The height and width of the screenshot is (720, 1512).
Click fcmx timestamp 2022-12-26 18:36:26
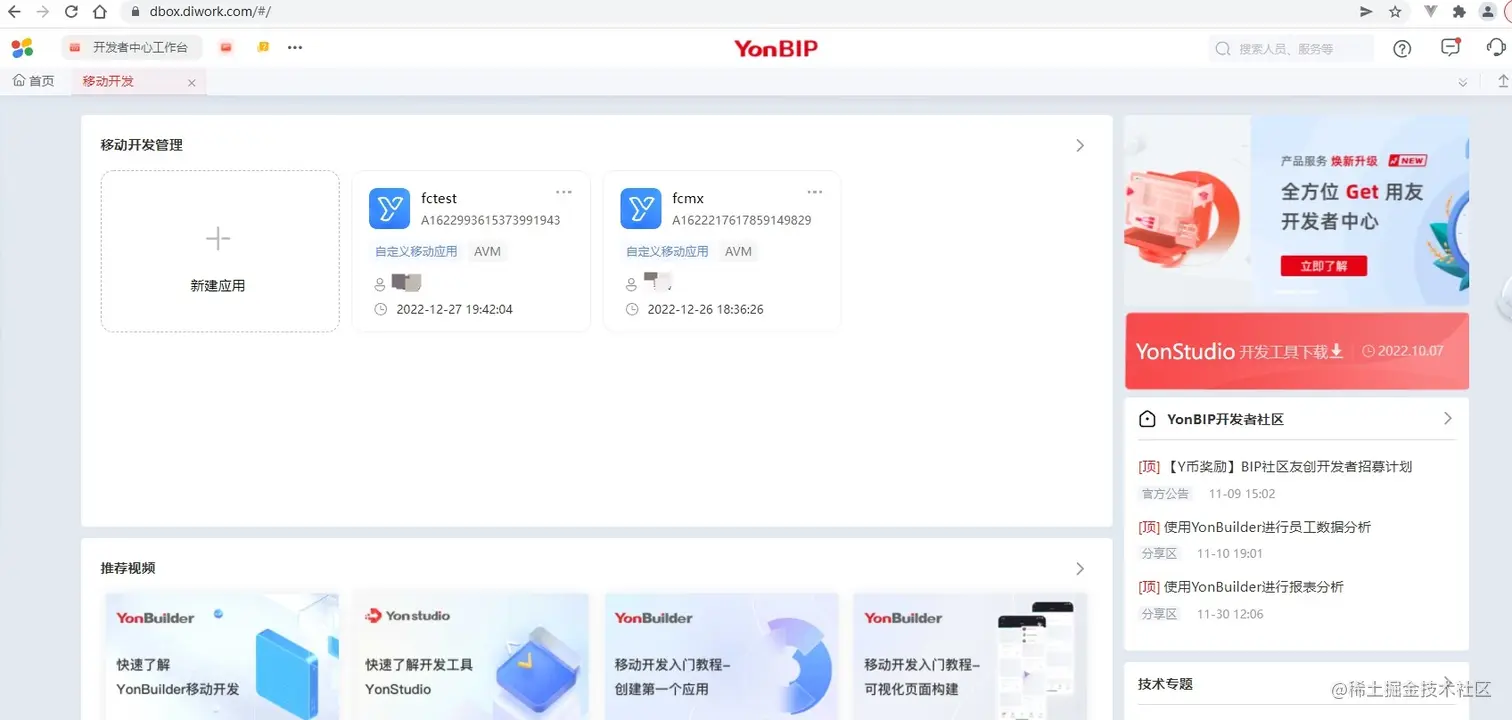(705, 309)
